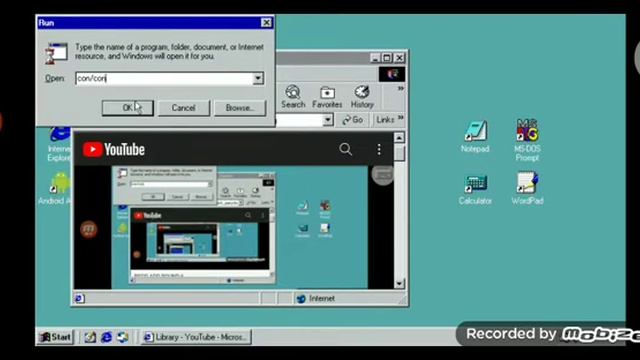Click the browser scrollbar down arrow
Viewport: 640px width, 360px height.
(x=400, y=284)
